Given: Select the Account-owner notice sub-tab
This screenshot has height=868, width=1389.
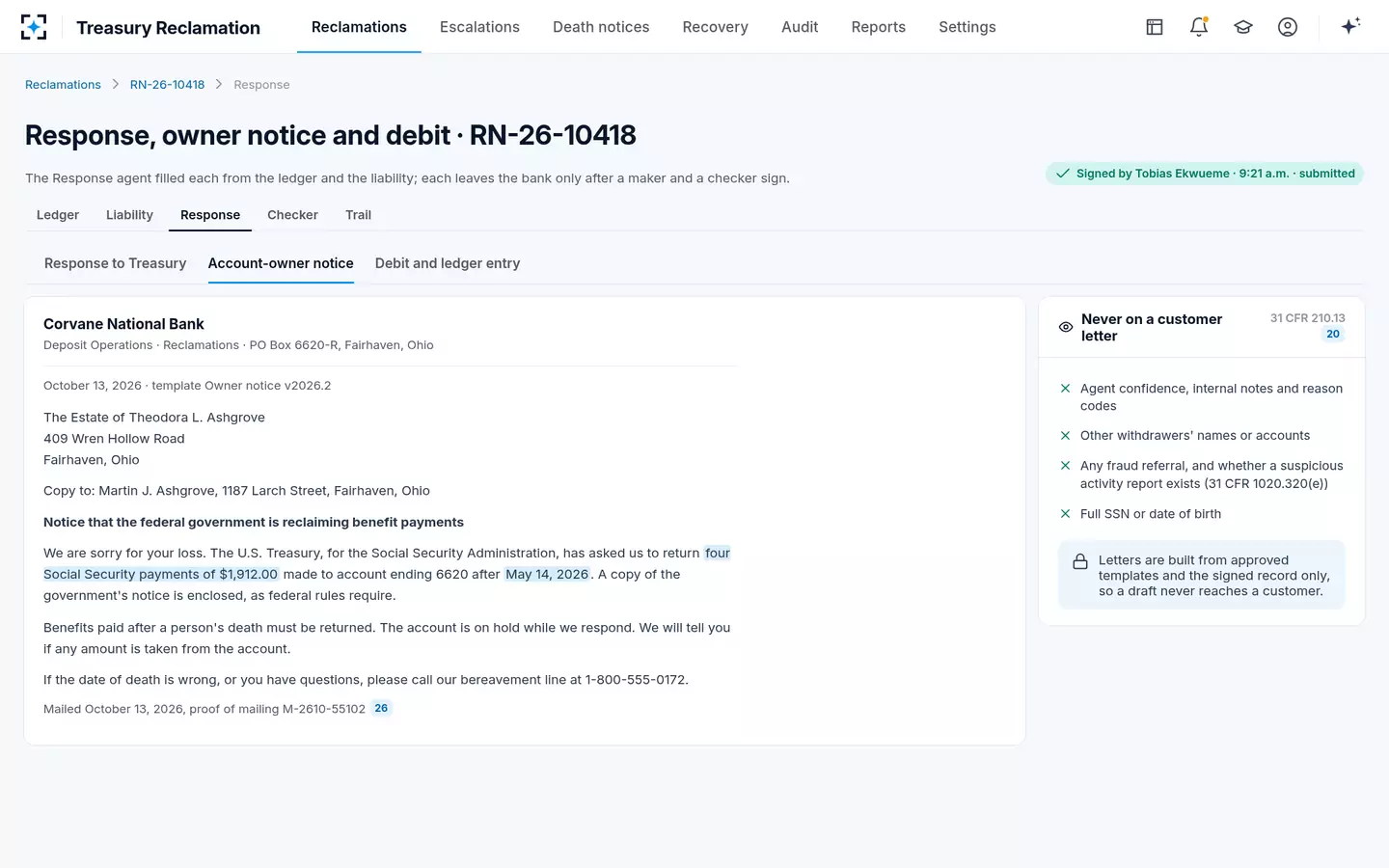Looking at the screenshot, I should pos(281,263).
